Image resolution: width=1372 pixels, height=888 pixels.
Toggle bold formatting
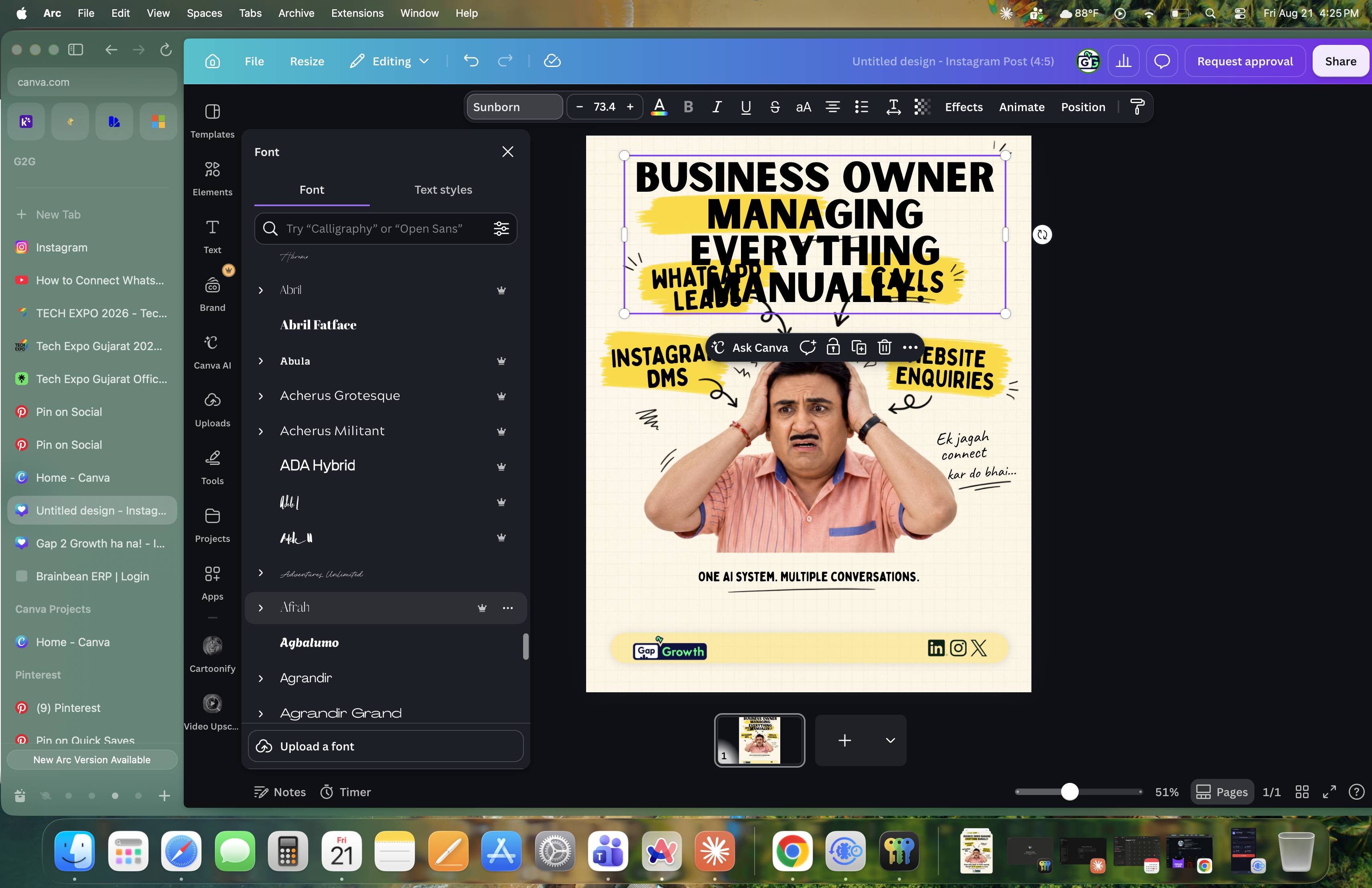coord(688,107)
